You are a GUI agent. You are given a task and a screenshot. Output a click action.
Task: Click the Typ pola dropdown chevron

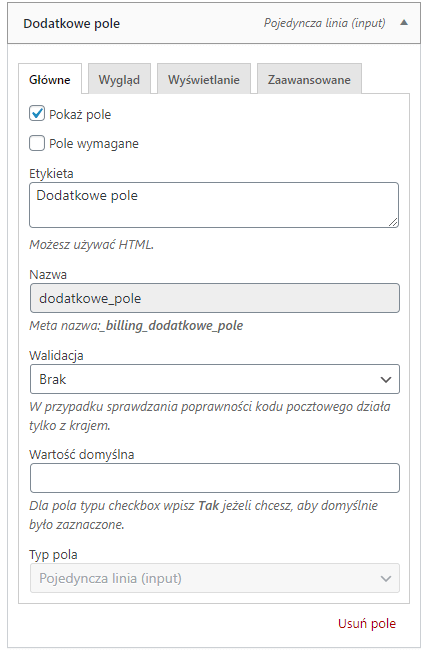[x=386, y=579]
